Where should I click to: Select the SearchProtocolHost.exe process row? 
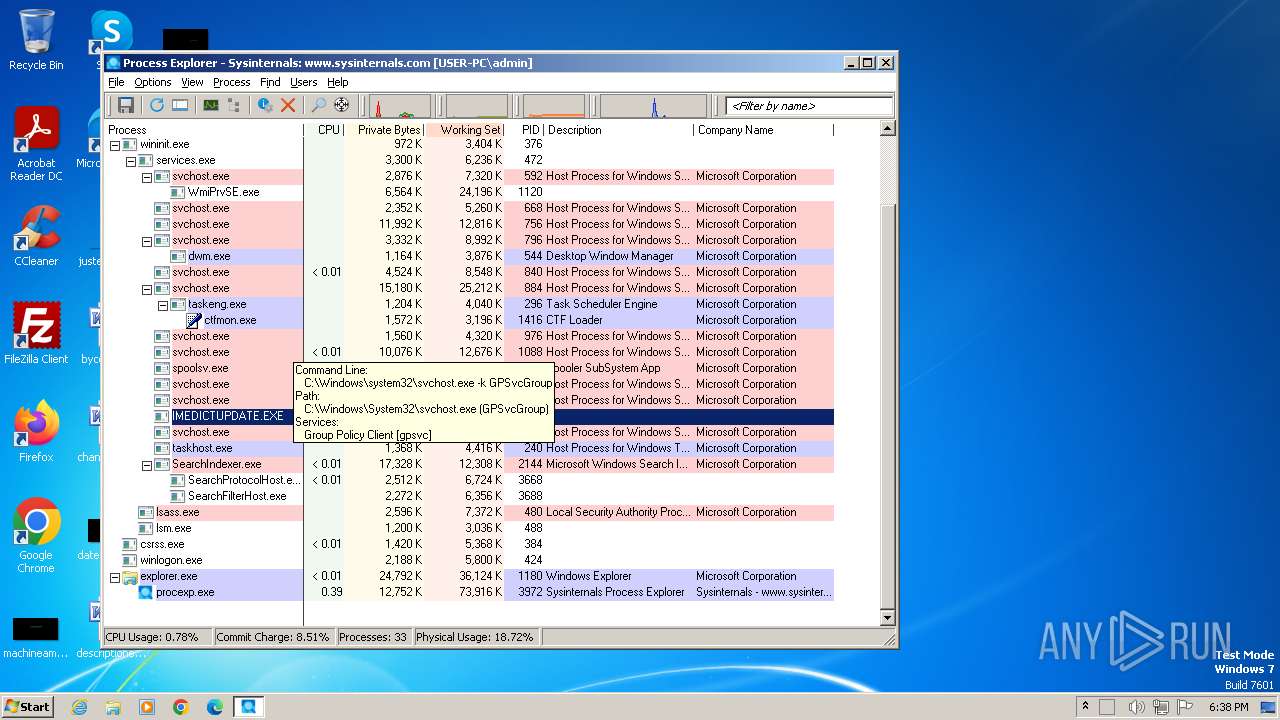coord(469,480)
